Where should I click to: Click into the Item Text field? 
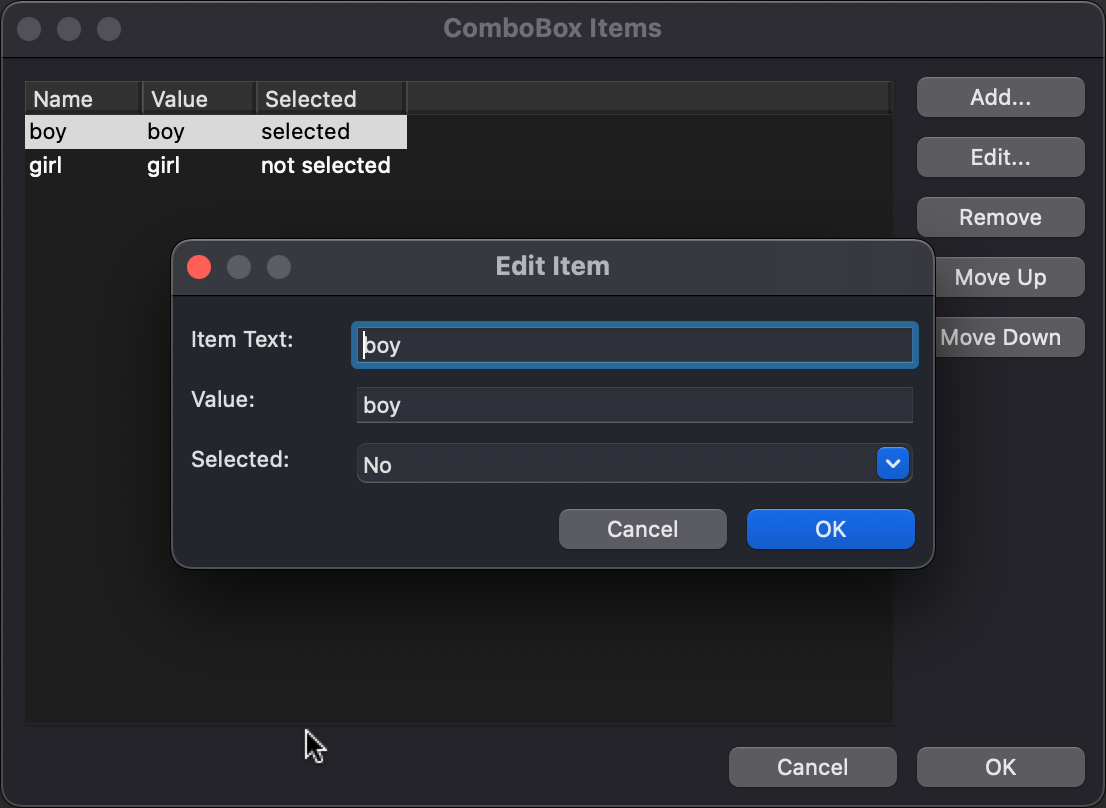pos(634,346)
